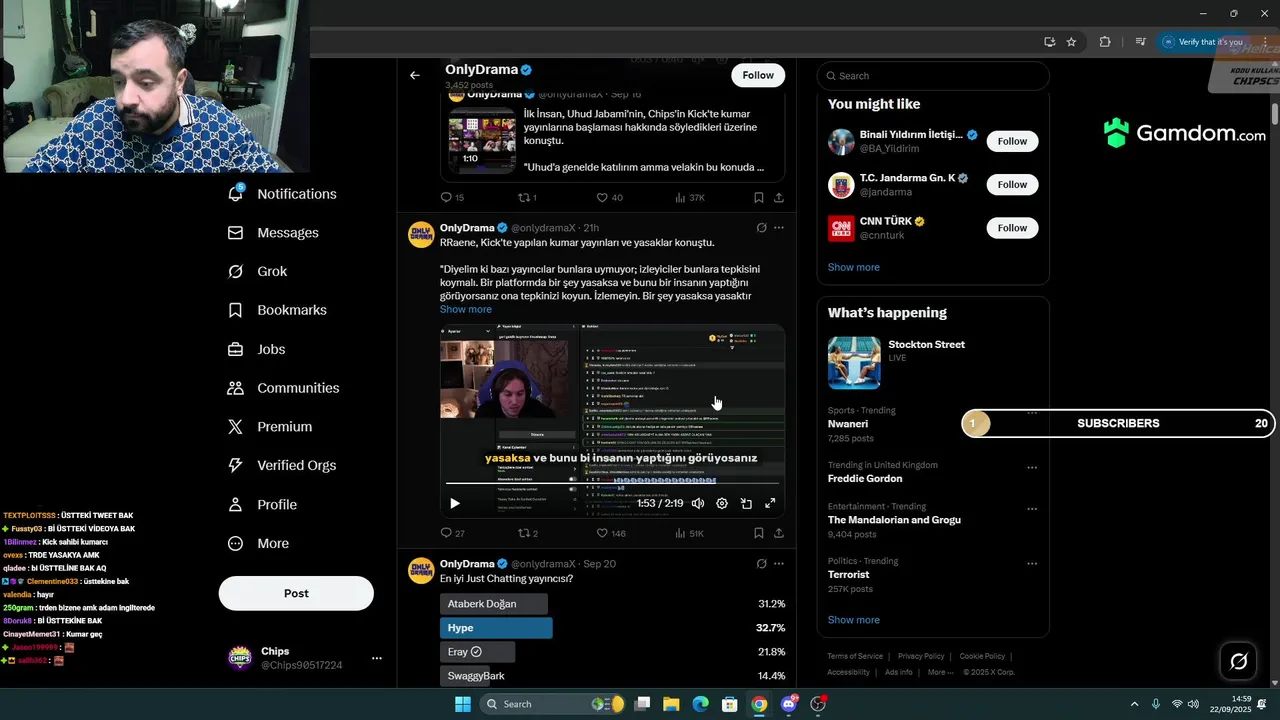Go back using the arrow beside OnlyDrama
This screenshot has width=1280, height=720.
point(415,75)
